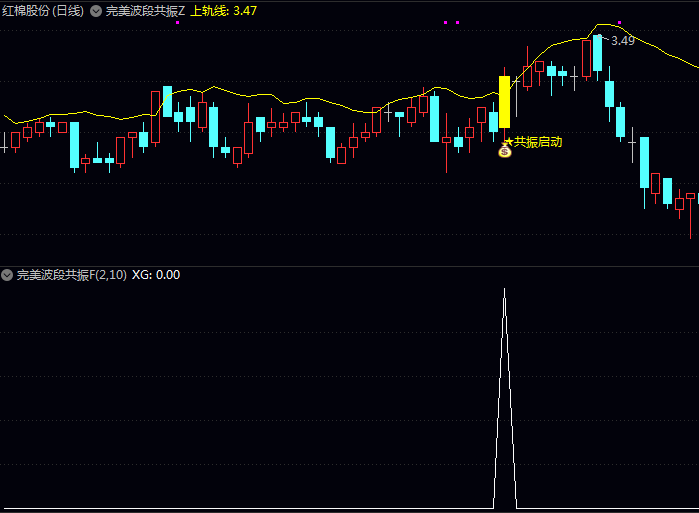Click the 3.49 high price label
The width and height of the screenshot is (699, 513).
(x=623, y=41)
